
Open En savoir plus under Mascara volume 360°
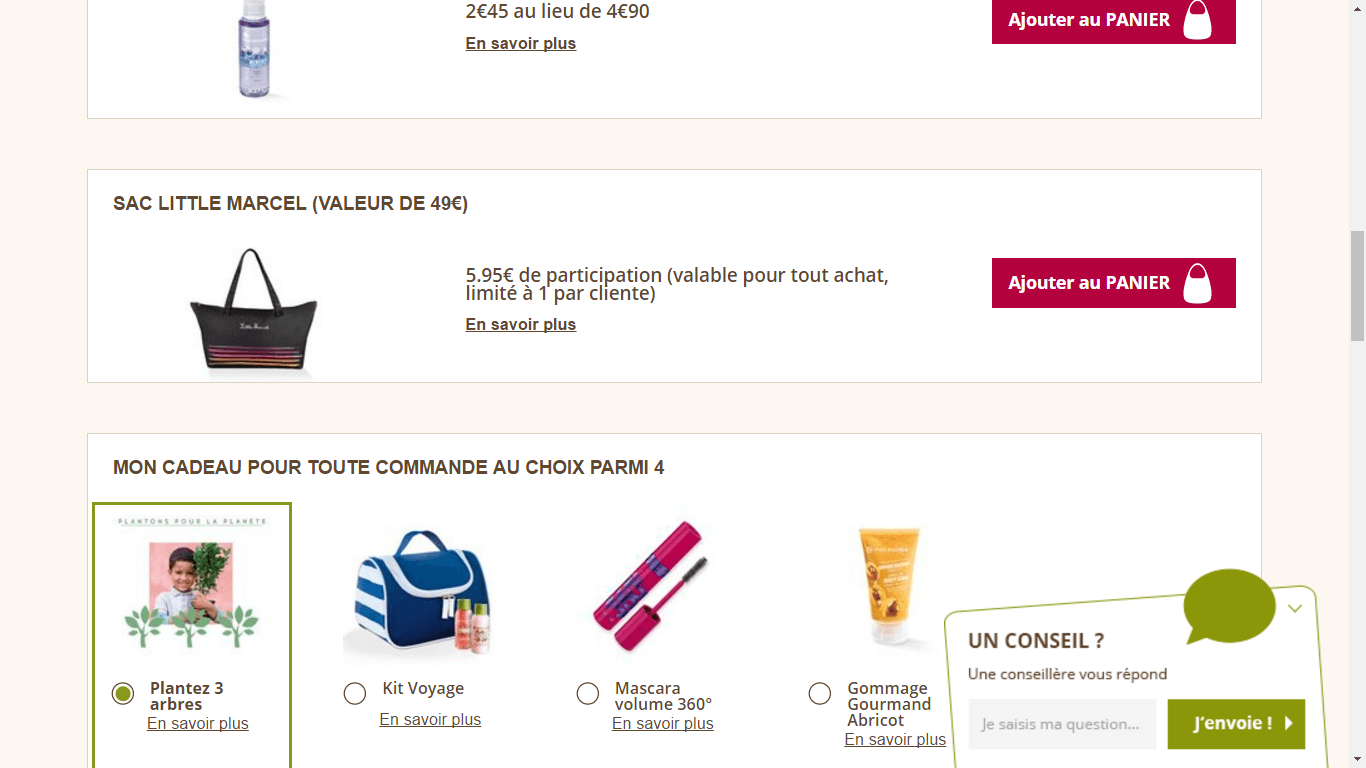[x=663, y=724]
